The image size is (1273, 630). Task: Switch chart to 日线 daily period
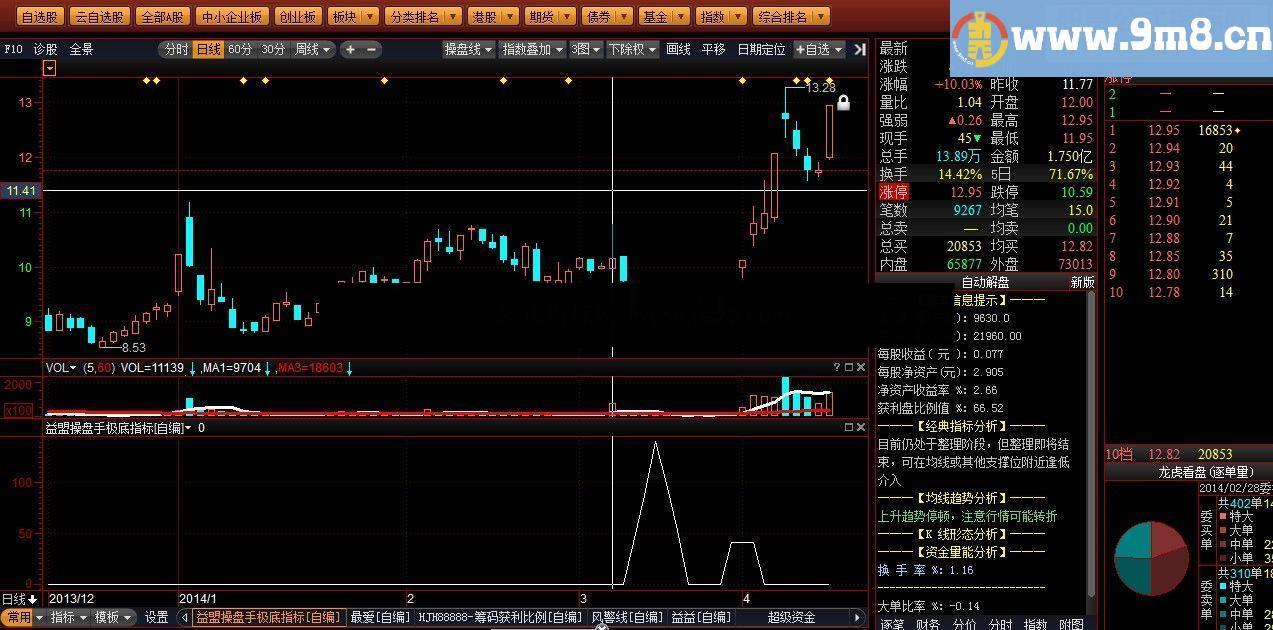(208, 49)
